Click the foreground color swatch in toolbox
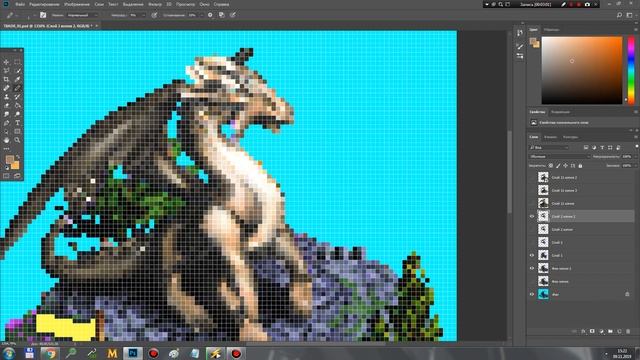640x360 pixels. click(x=9, y=160)
